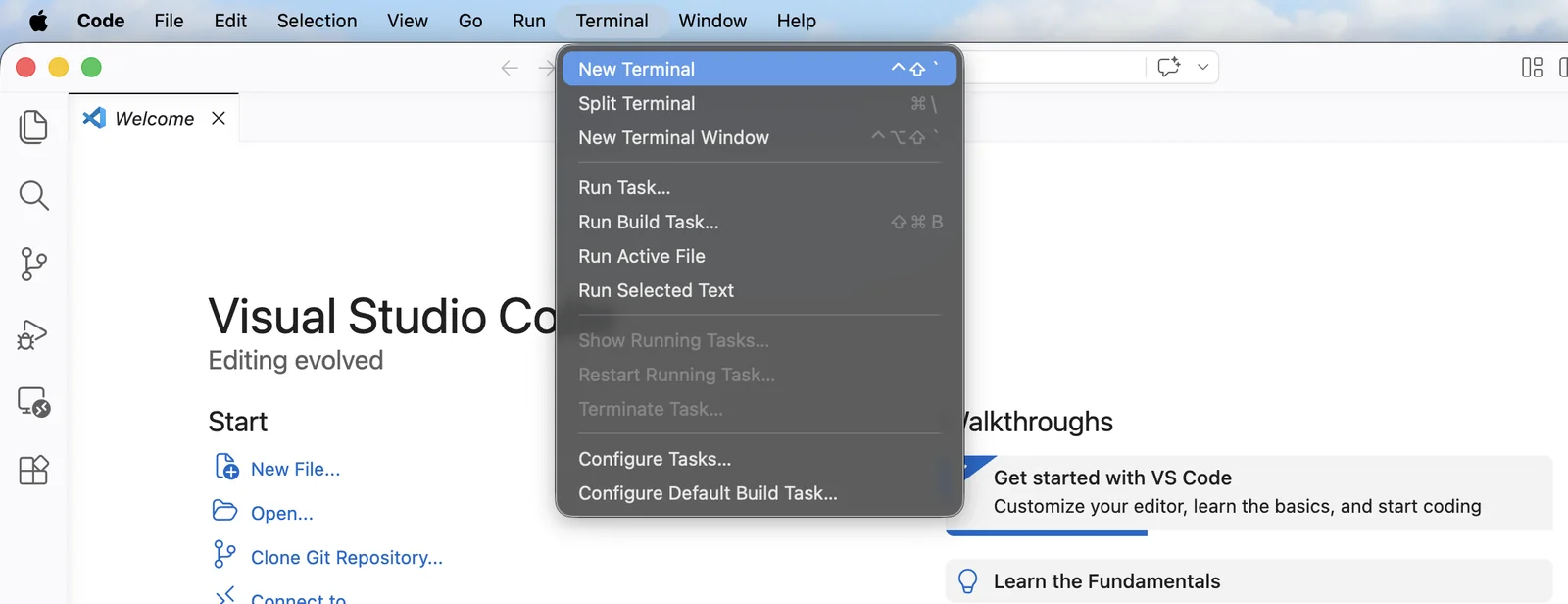Viewport: 1568px width, 604px height.
Task: Open the Search view in the activity bar
Action: [x=33, y=195]
